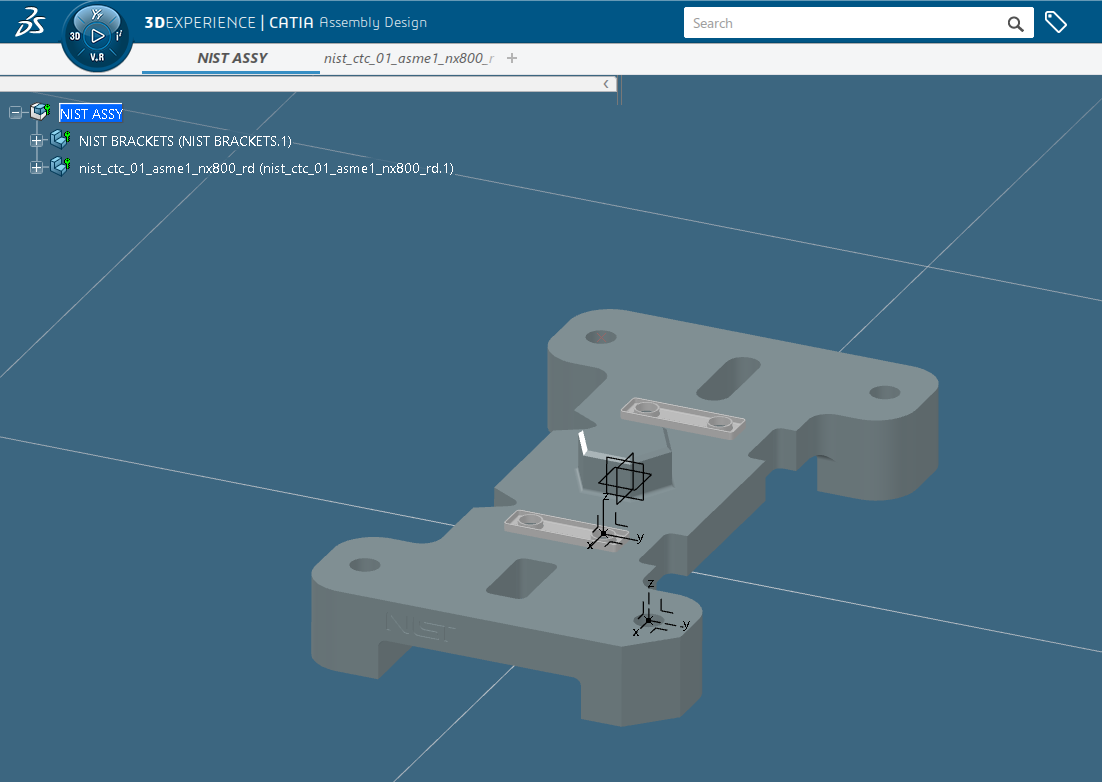Select the embossed NIST text on the plate

(x=420, y=627)
